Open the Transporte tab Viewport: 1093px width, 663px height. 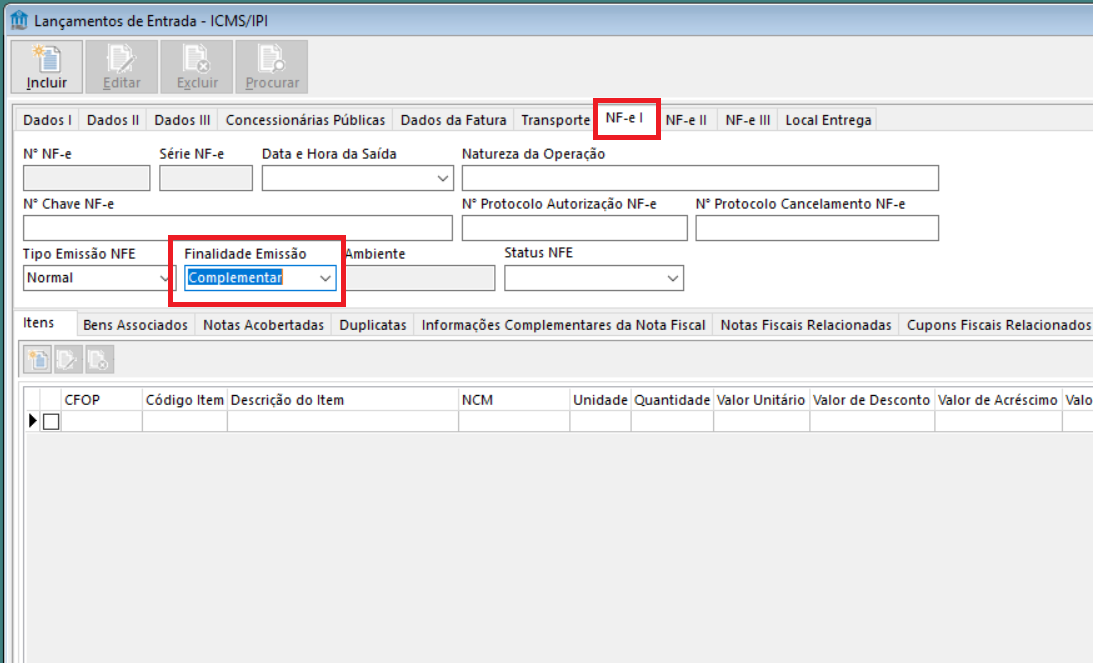(x=555, y=120)
